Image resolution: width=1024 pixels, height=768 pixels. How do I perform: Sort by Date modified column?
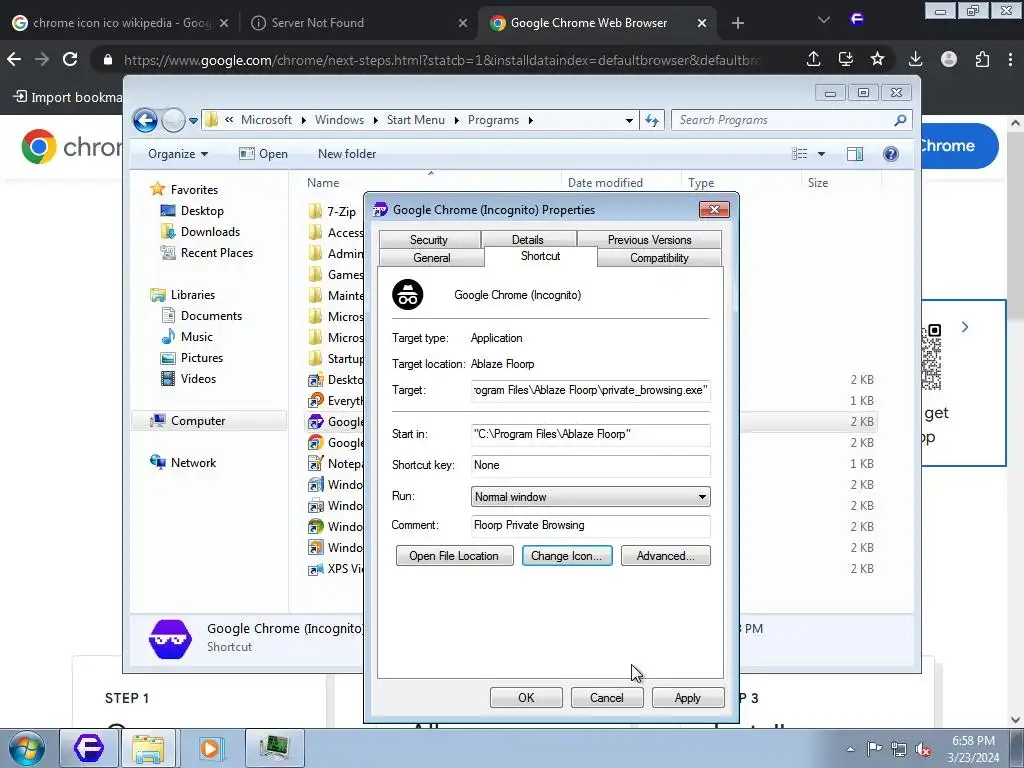click(620, 183)
